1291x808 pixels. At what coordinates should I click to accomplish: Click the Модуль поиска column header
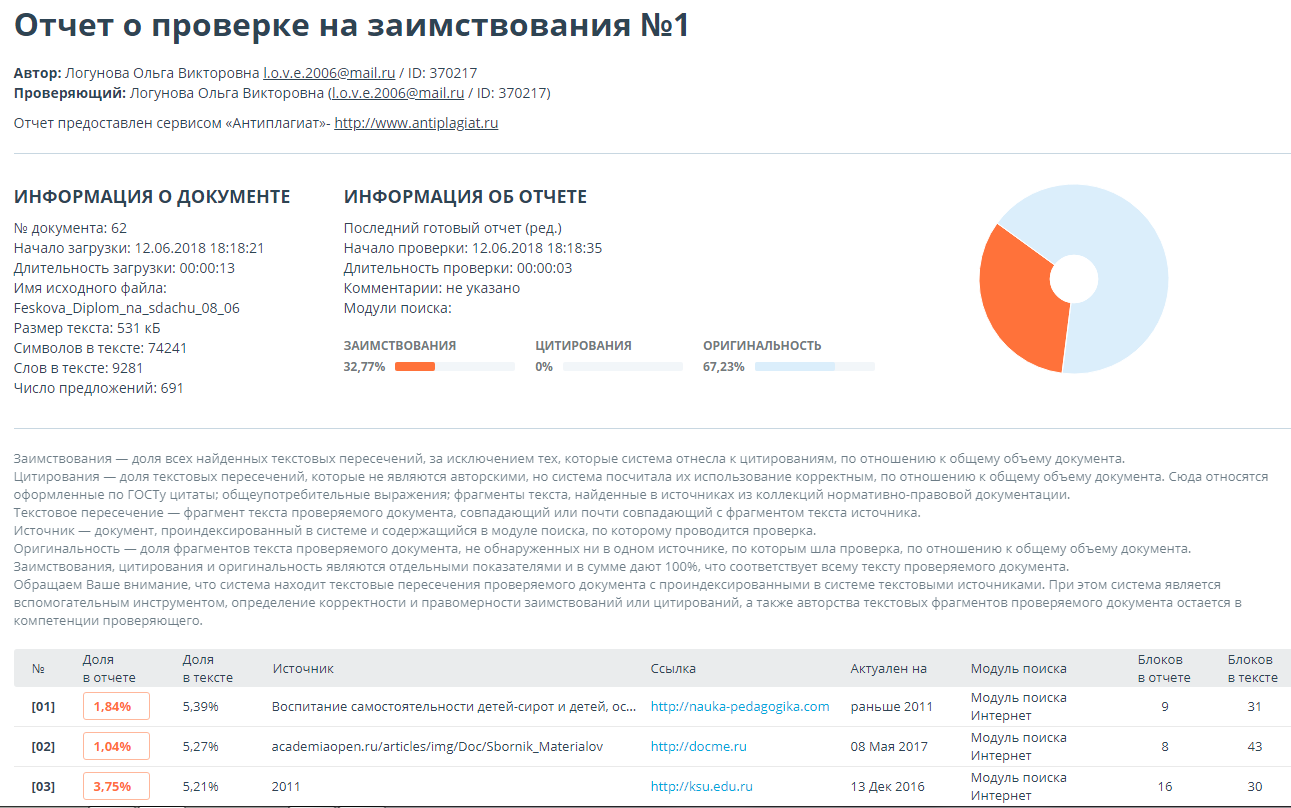coord(1018,668)
